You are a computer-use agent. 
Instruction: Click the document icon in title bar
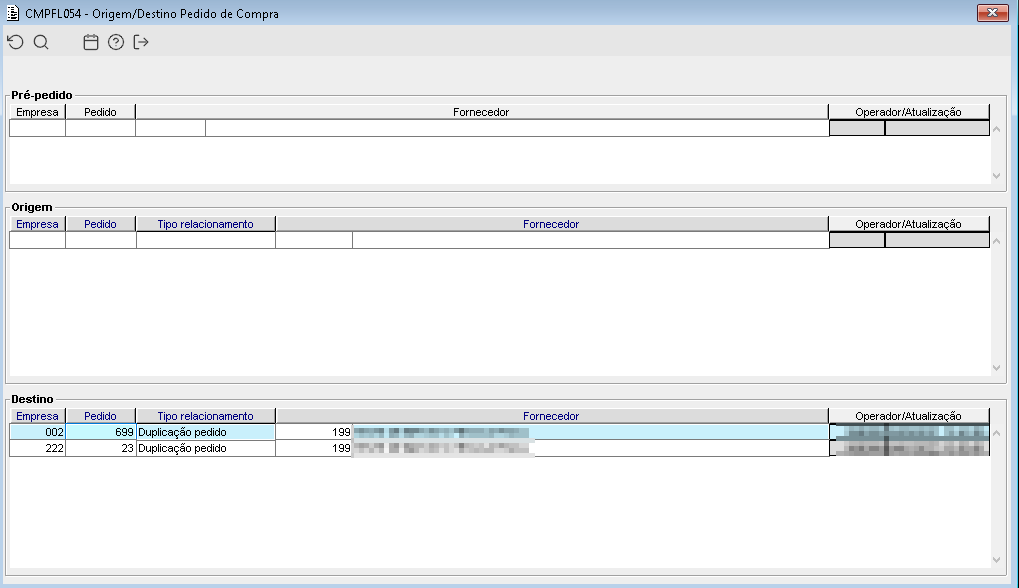pos(12,13)
